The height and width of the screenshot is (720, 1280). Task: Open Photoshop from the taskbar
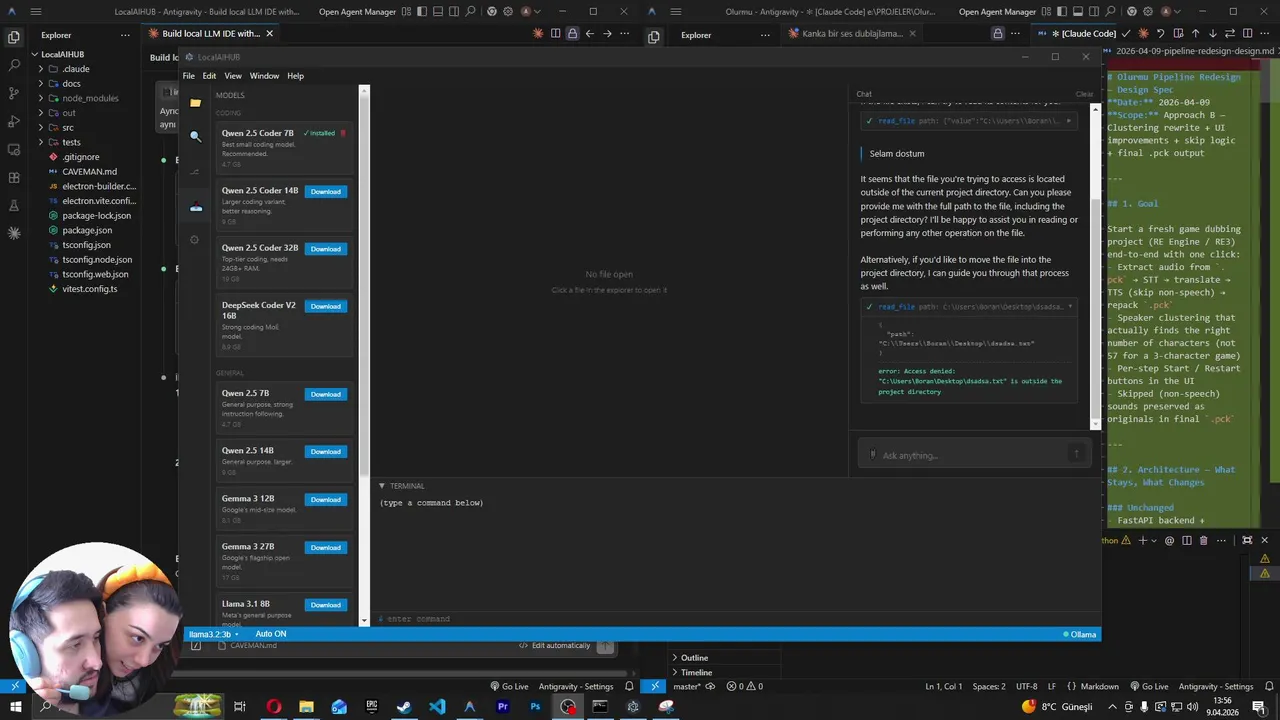pos(535,707)
